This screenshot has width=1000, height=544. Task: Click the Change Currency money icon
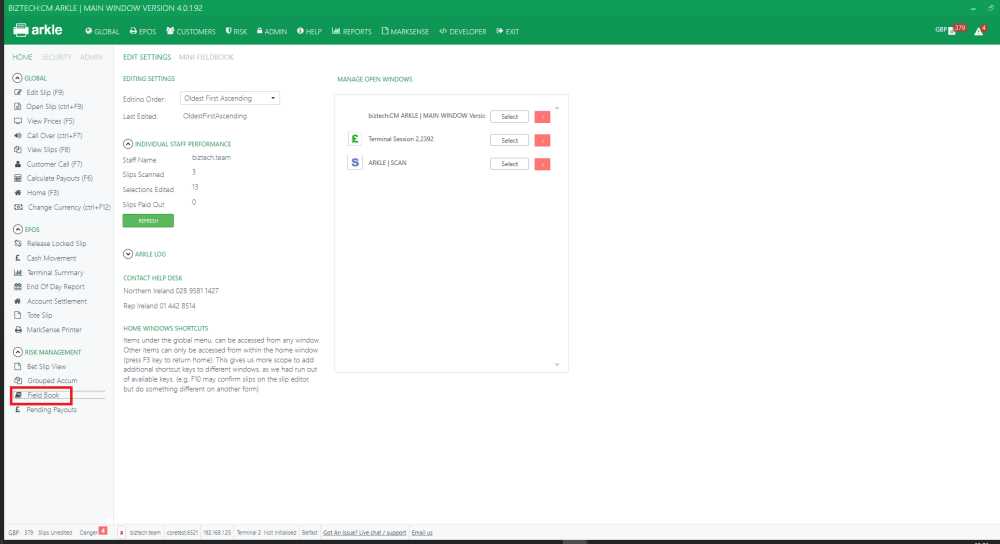coord(18,207)
